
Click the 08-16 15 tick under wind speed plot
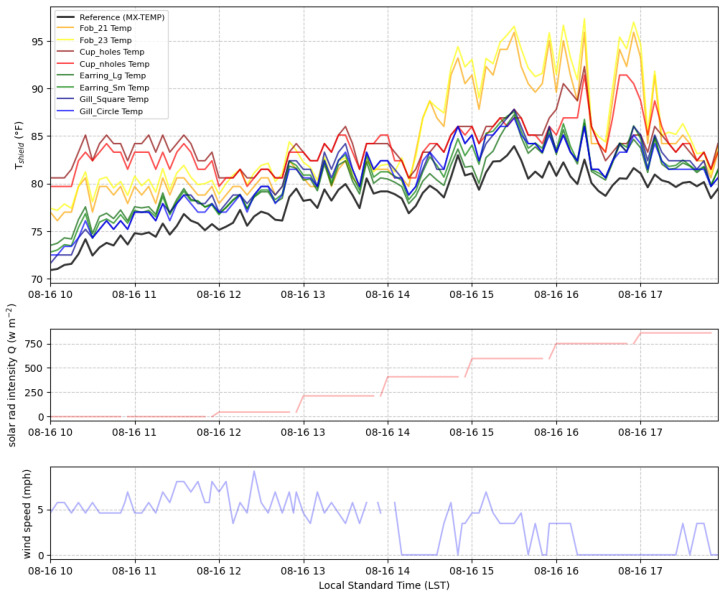[472, 571]
